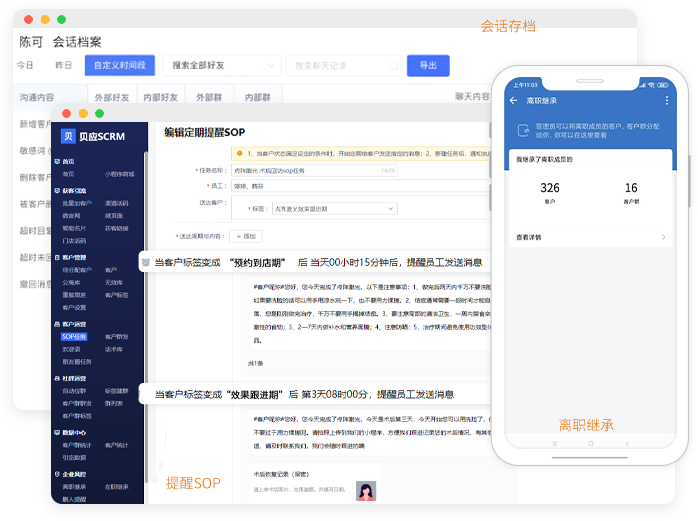Viewport: 698px width, 521px height.
Task: Click the female avatar thumbnail image
Action: point(367,490)
